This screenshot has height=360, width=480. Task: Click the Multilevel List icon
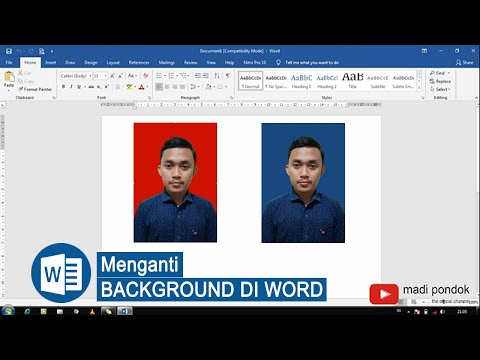click(x=183, y=76)
